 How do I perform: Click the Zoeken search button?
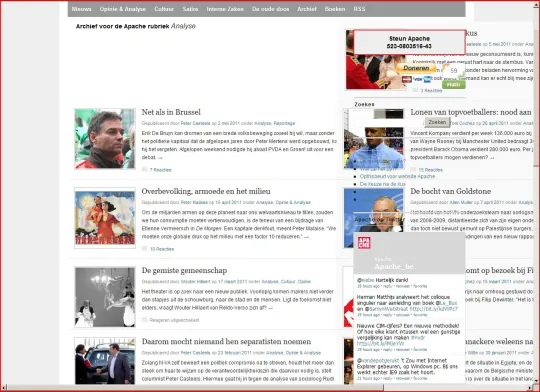pyautogui.click(x=437, y=122)
